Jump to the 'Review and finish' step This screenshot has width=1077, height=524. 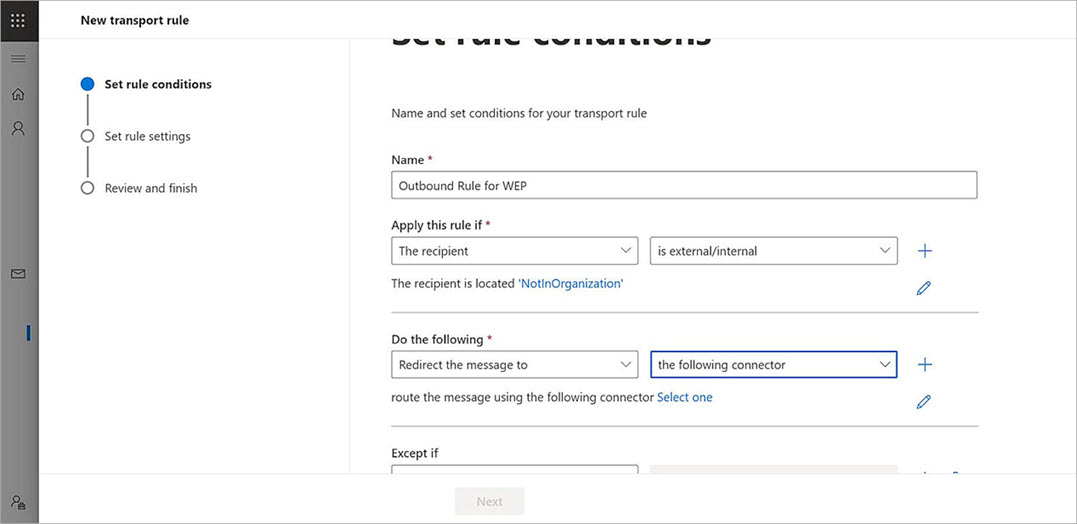pyautogui.click(x=150, y=188)
